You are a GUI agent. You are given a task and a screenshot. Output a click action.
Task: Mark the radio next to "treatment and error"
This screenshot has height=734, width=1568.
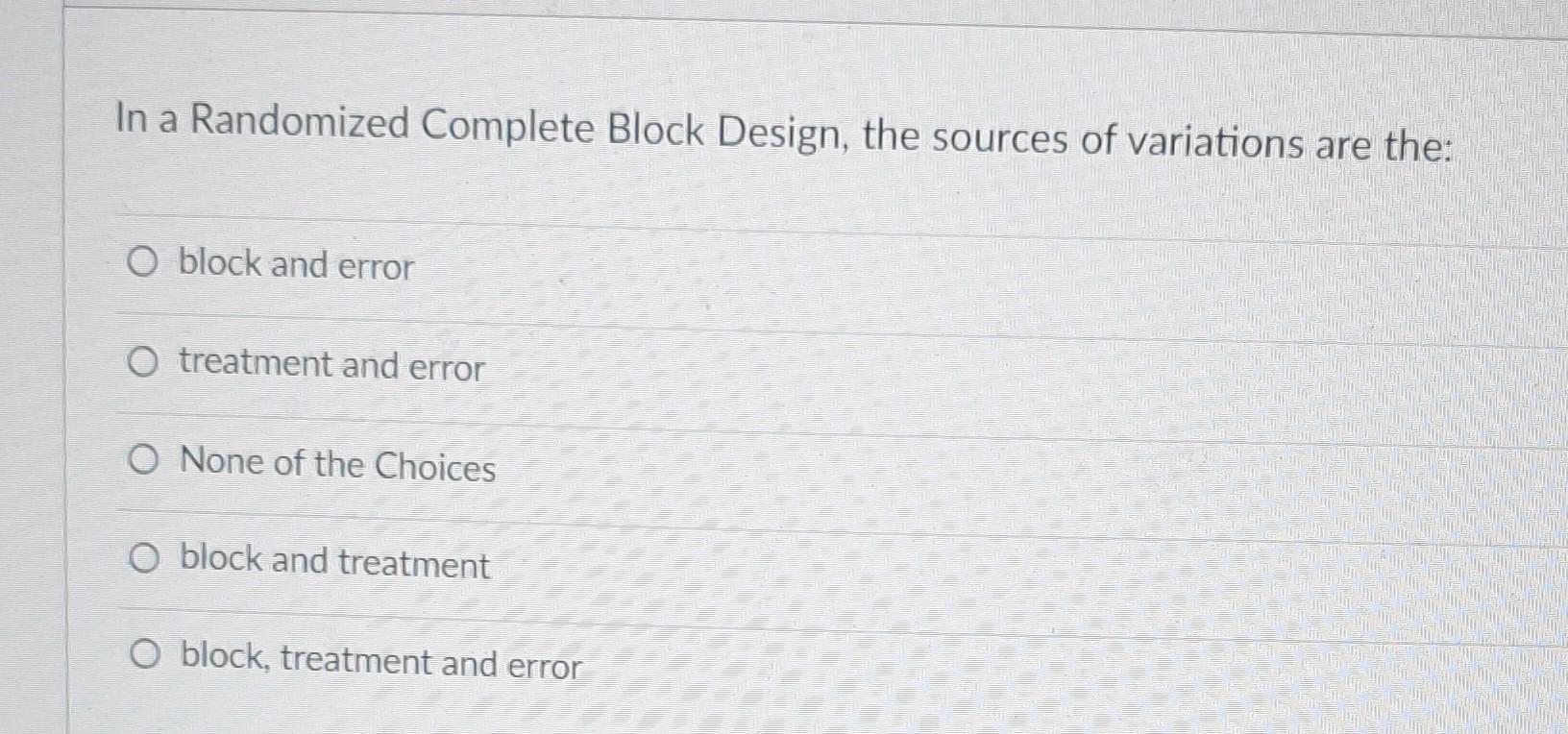point(142,363)
